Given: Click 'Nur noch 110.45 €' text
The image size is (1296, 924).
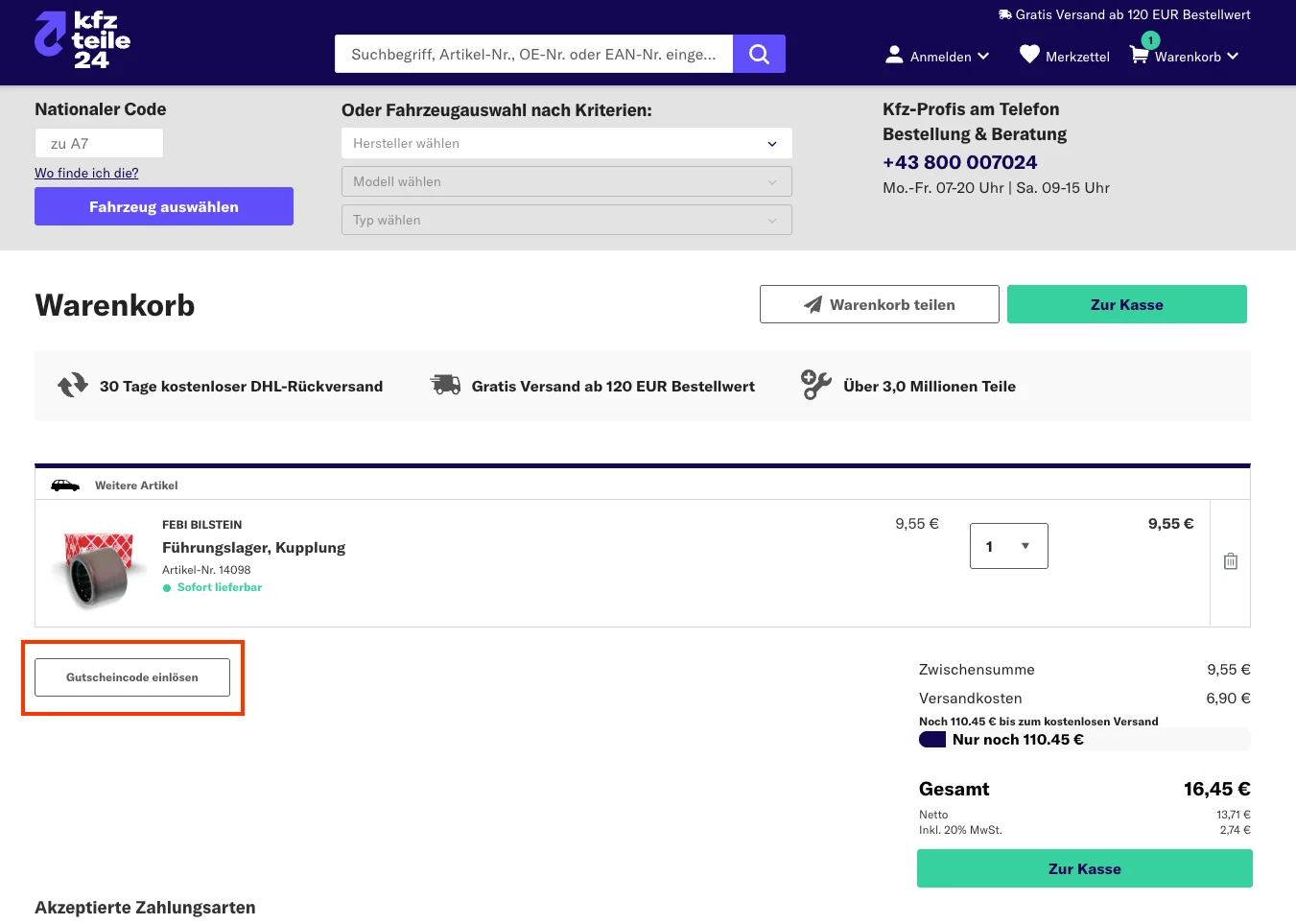Looking at the screenshot, I should pos(1018,740).
